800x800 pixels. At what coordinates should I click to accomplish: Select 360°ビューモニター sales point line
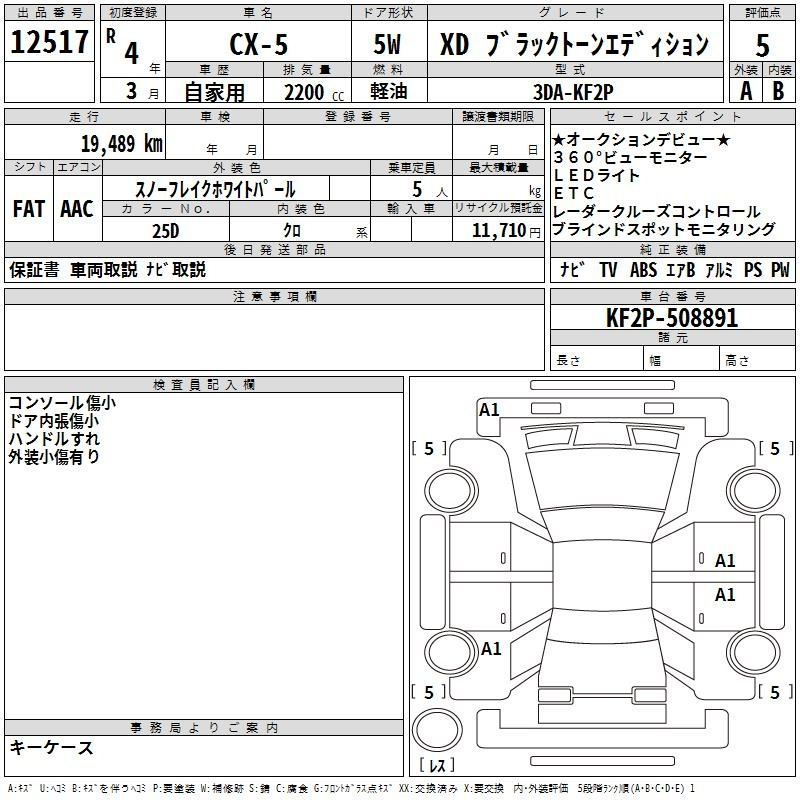click(630, 157)
